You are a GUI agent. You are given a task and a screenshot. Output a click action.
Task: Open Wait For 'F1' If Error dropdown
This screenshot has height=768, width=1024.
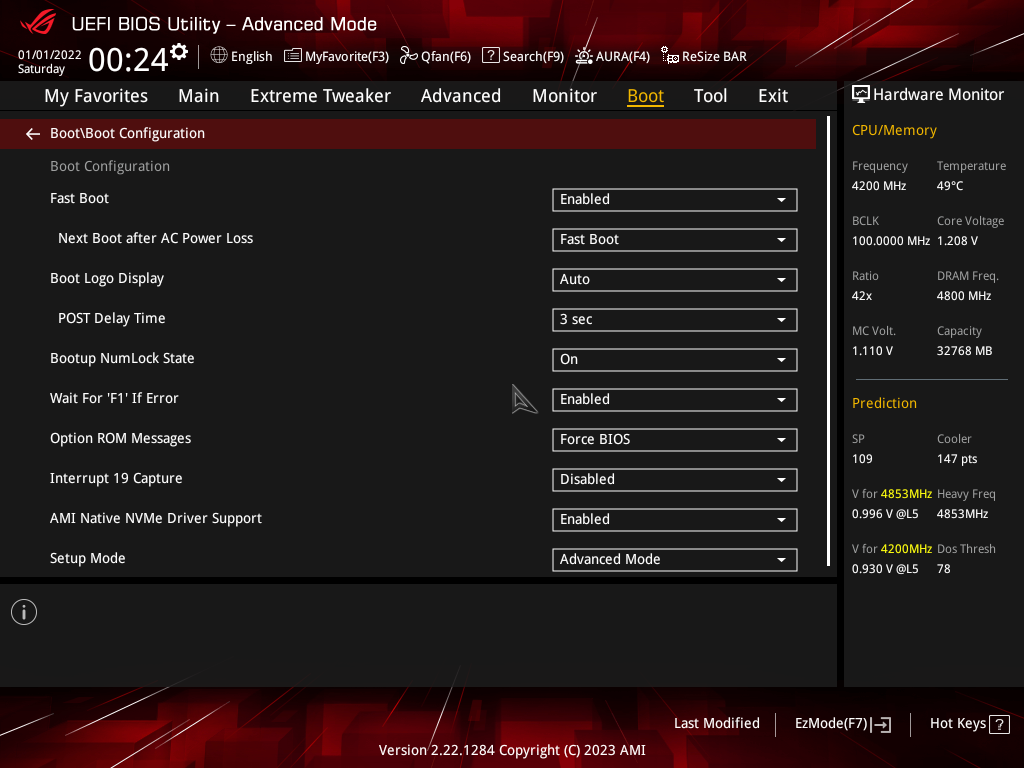point(675,400)
